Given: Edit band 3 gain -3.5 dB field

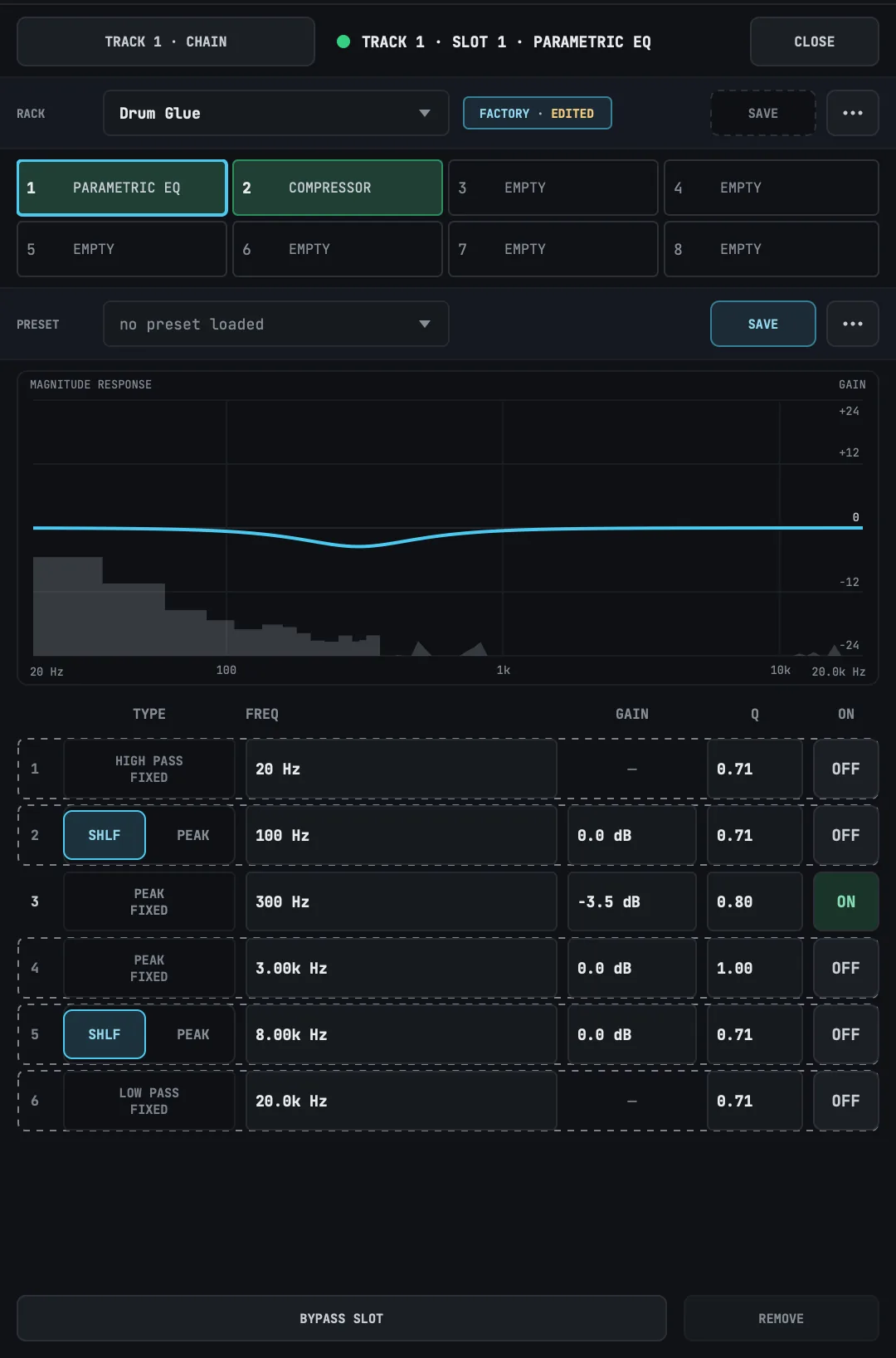Looking at the screenshot, I should pyautogui.click(x=632, y=901).
